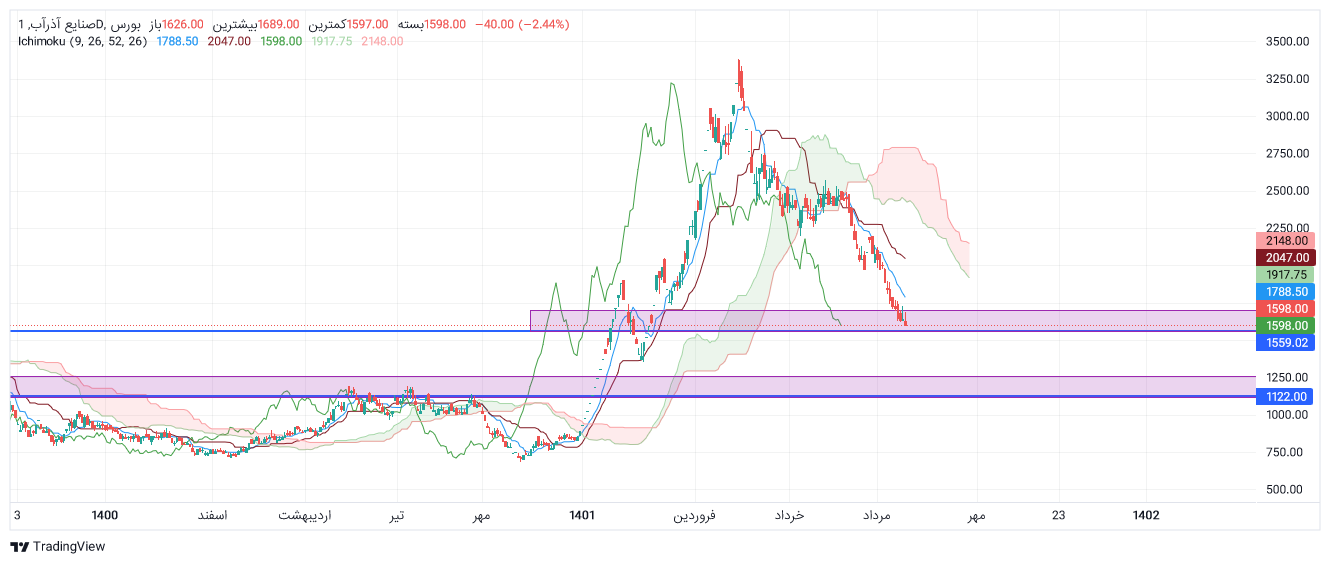Click the 2148.00 price tag on price axis

[1285, 240]
